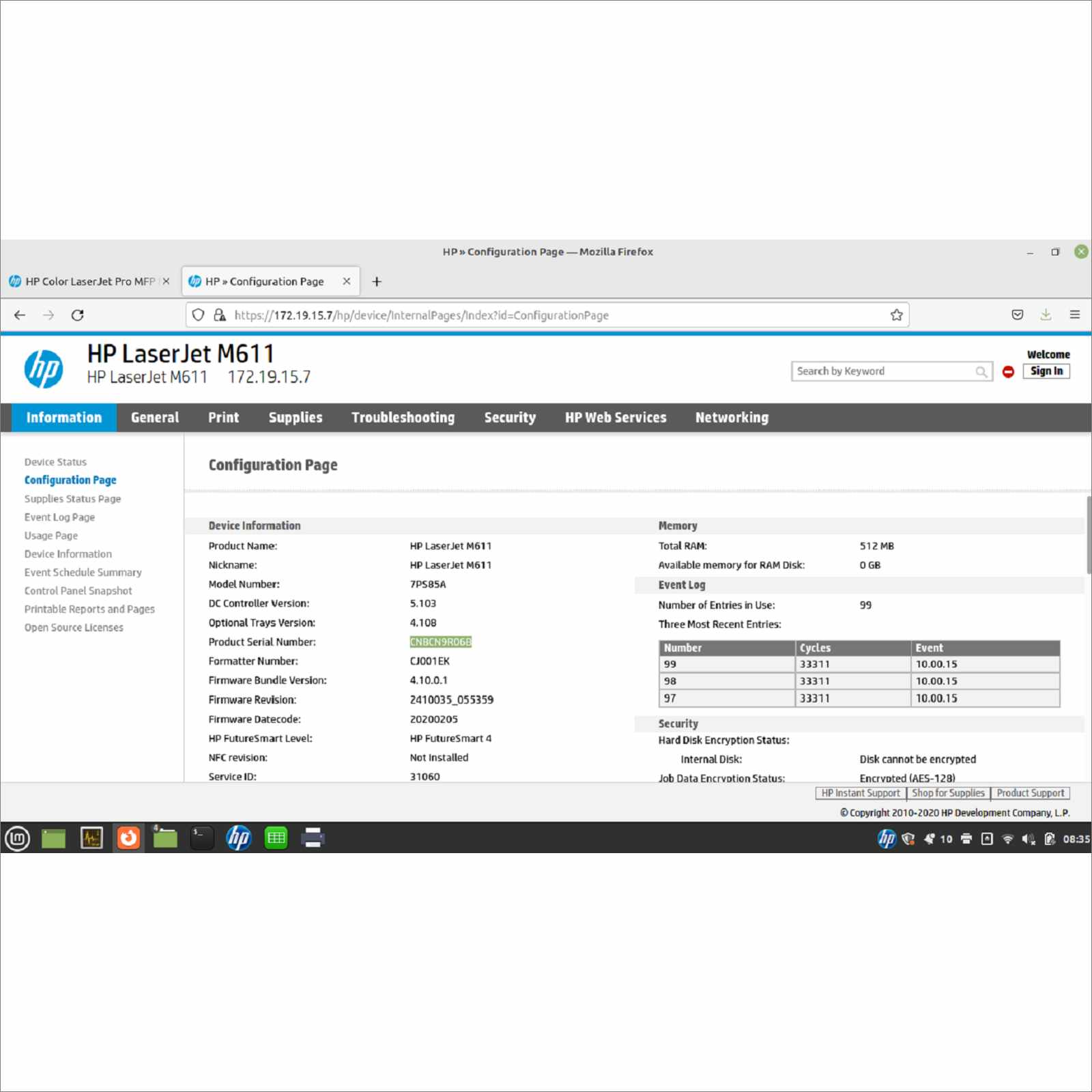Click the red status icon beside Sign In

coord(1008,371)
